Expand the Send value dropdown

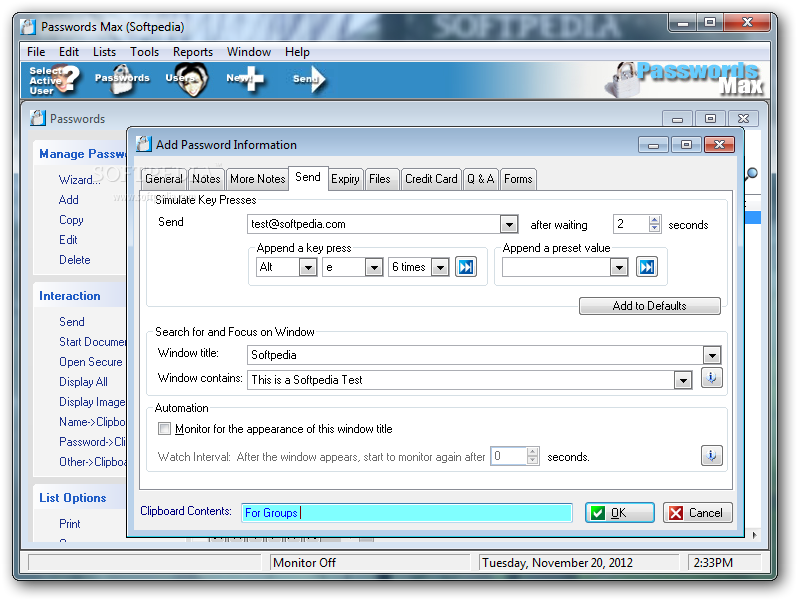click(508, 224)
